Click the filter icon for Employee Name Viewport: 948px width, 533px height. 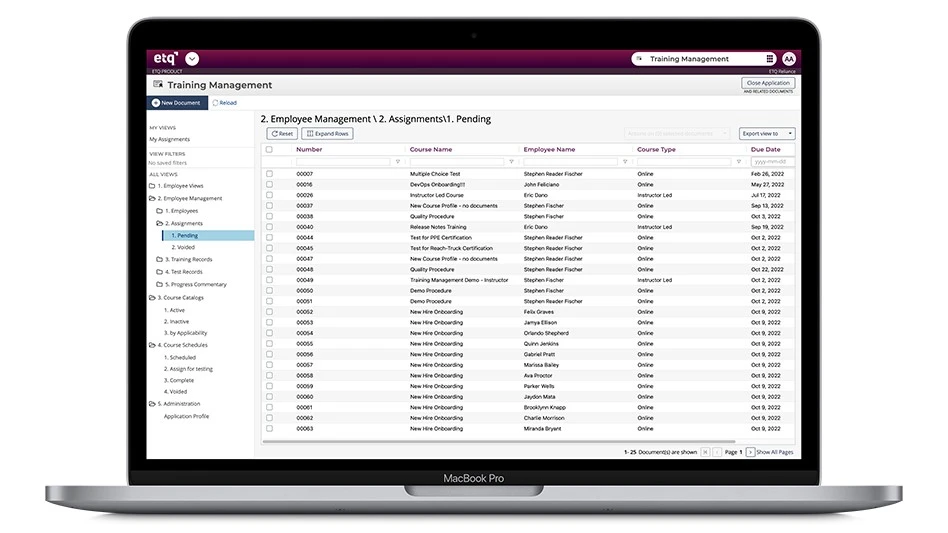click(x=625, y=161)
